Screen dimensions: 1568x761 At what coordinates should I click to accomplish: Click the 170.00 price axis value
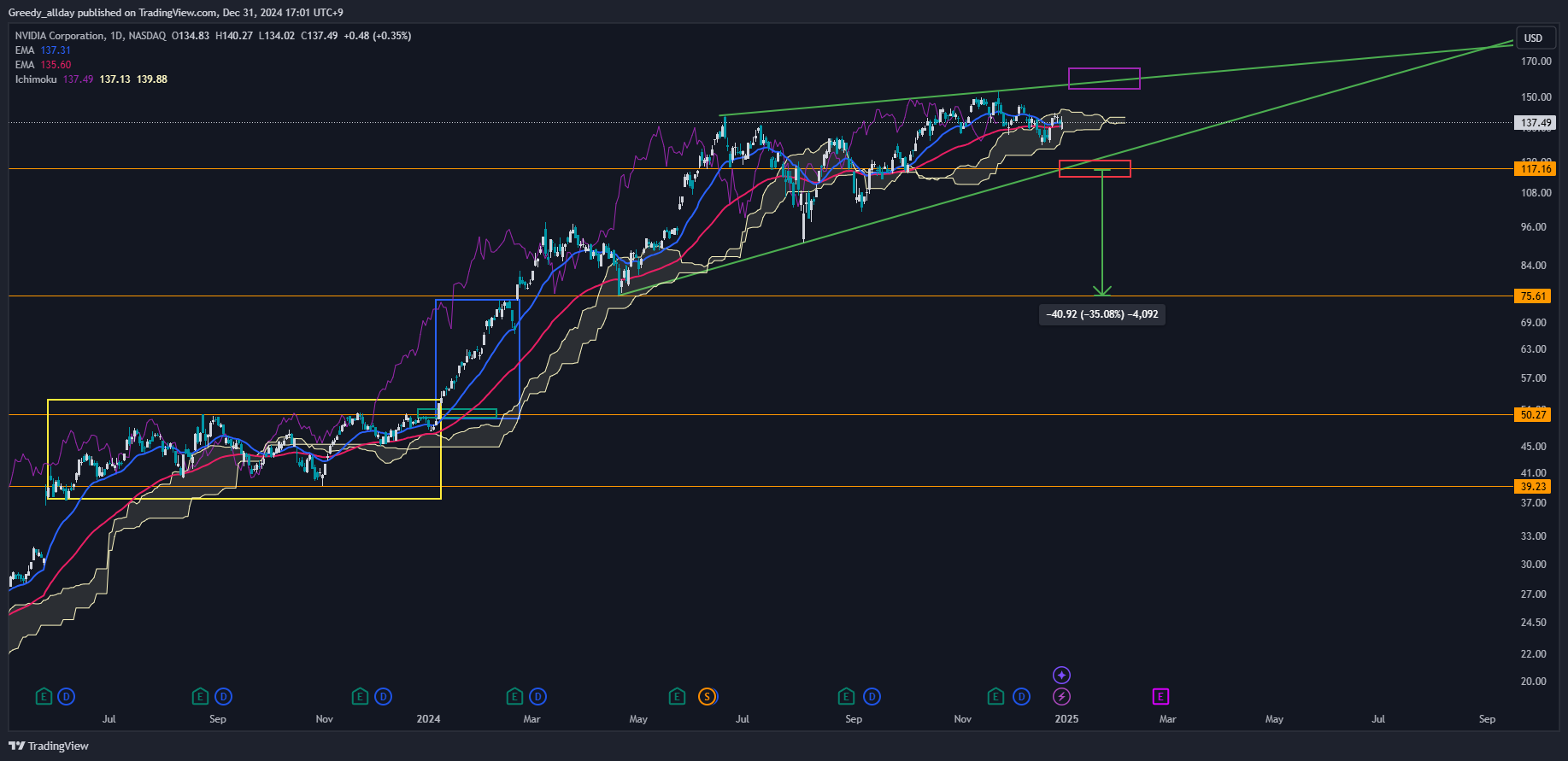(x=1536, y=61)
